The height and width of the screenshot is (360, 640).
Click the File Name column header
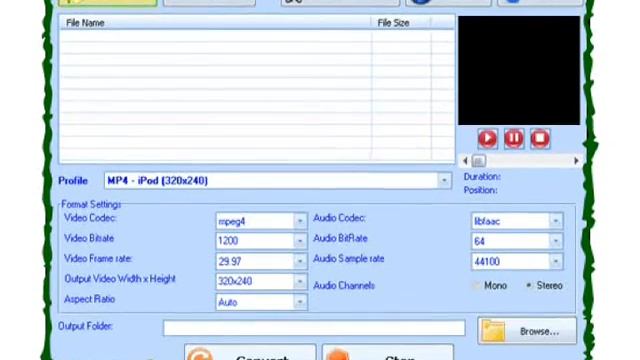click(x=215, y=23)
